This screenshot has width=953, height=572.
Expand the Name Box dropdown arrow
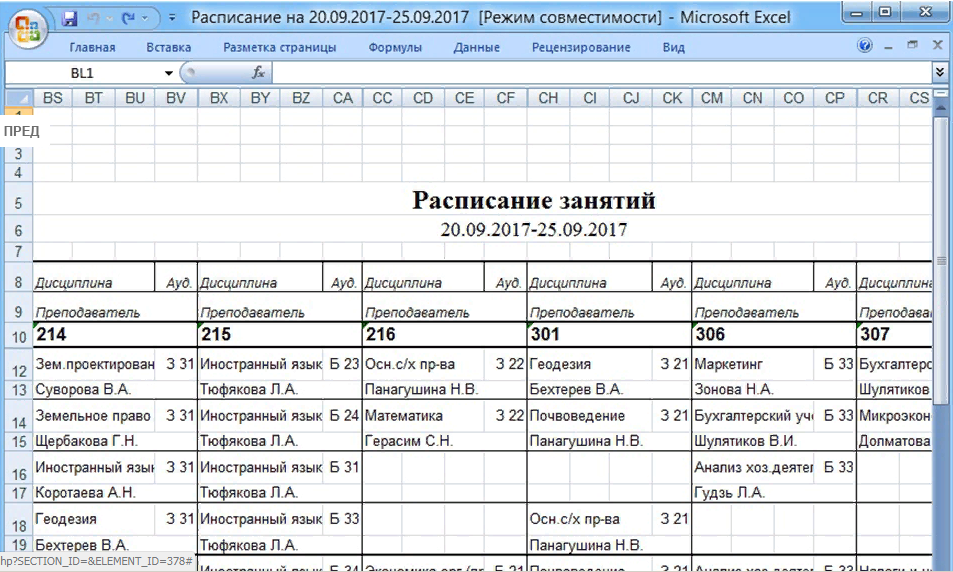(169, 73)
